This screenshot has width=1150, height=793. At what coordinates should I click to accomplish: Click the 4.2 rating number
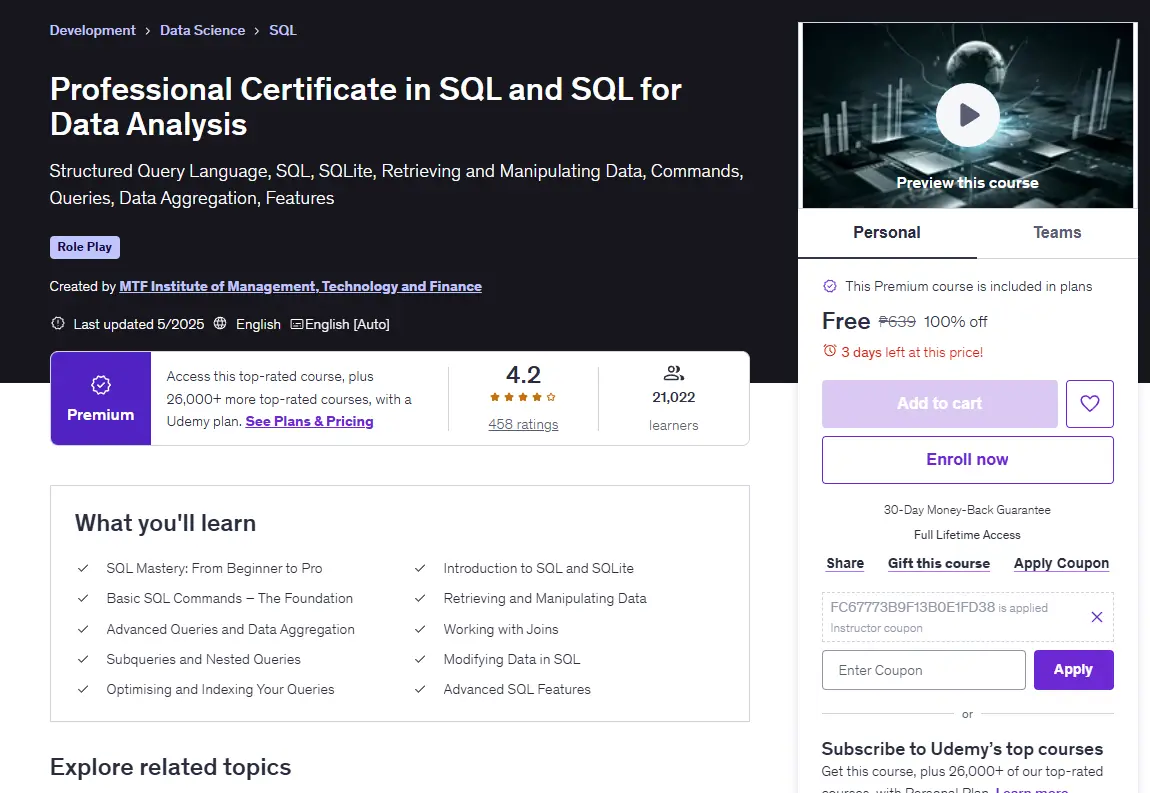coord(523,375)
